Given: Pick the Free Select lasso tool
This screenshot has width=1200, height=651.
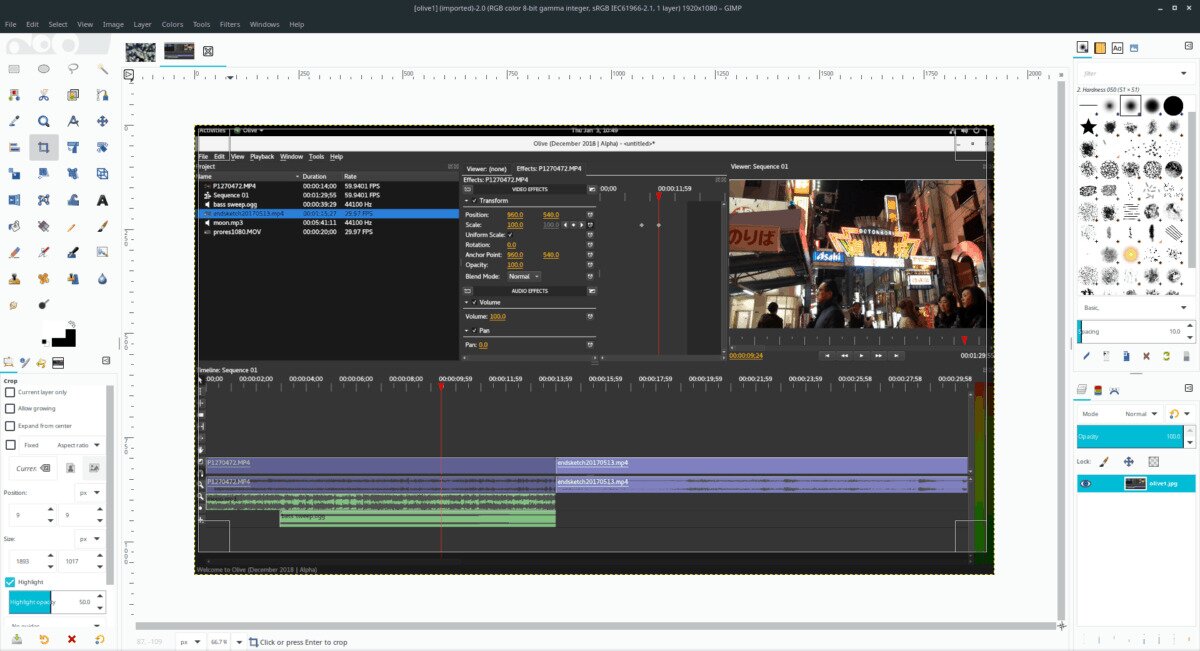Looking at the screenshot, I should [x=73, y=69].
